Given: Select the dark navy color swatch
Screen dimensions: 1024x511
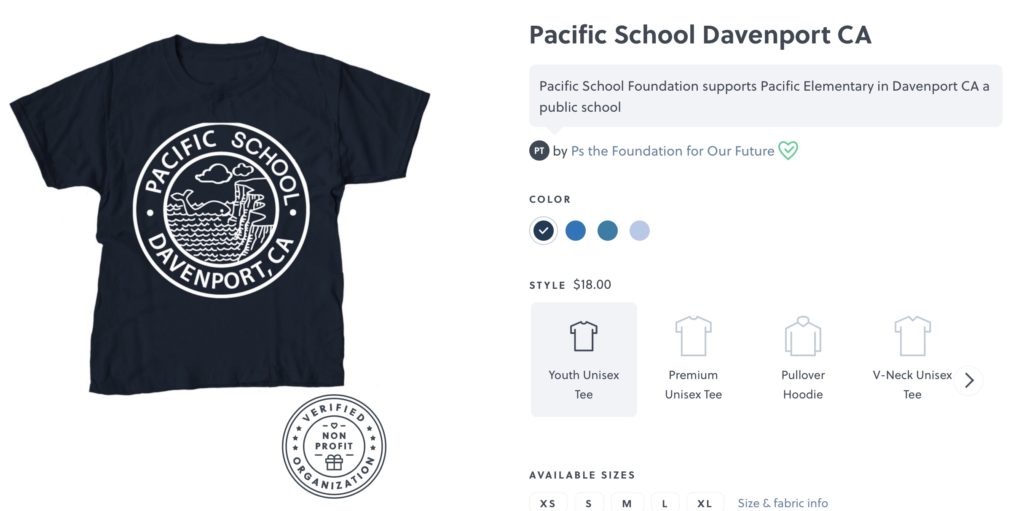Looking at the screenshot, I should 543,231.
